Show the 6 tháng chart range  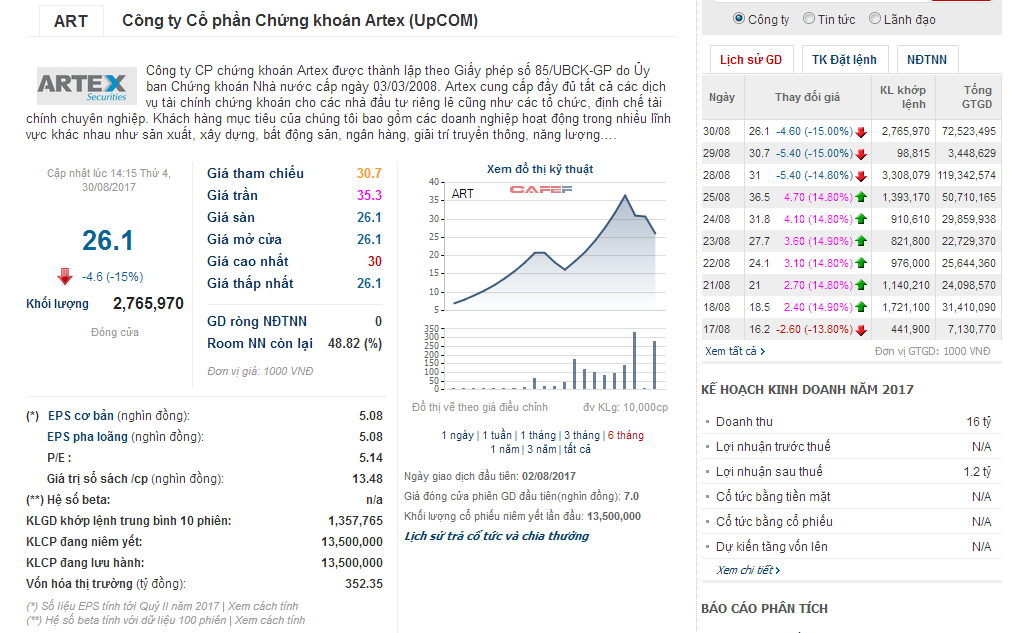tap(625, 435)
